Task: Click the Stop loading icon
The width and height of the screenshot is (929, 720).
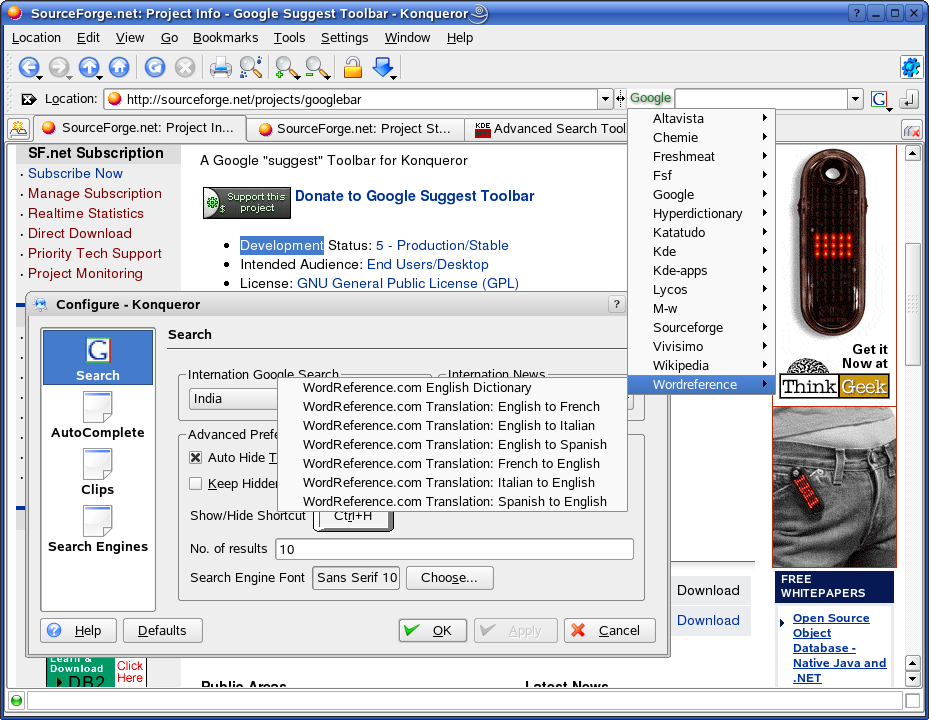Action: click(185, 67)
